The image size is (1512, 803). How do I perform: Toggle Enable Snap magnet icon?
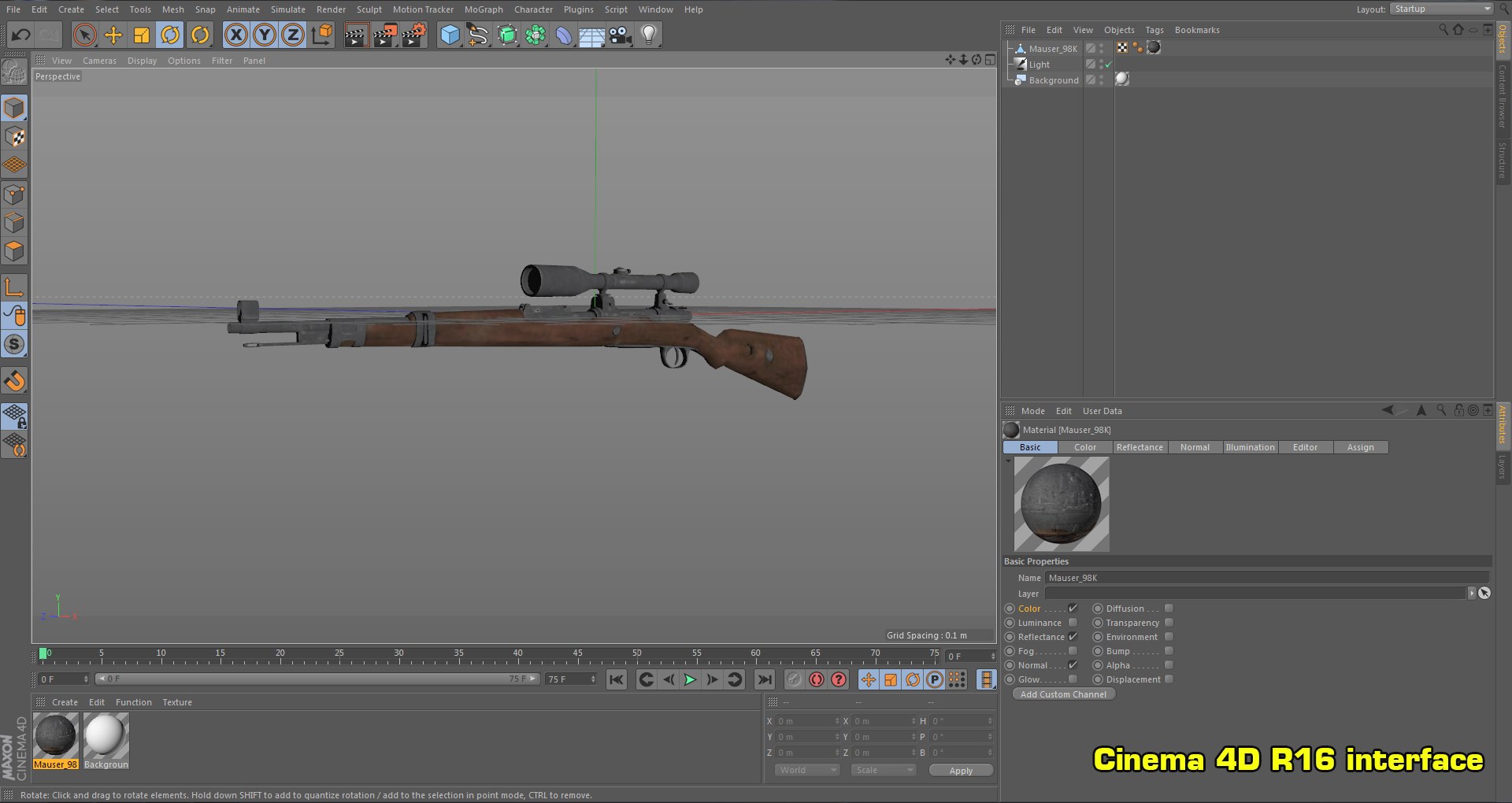(14, 382)
